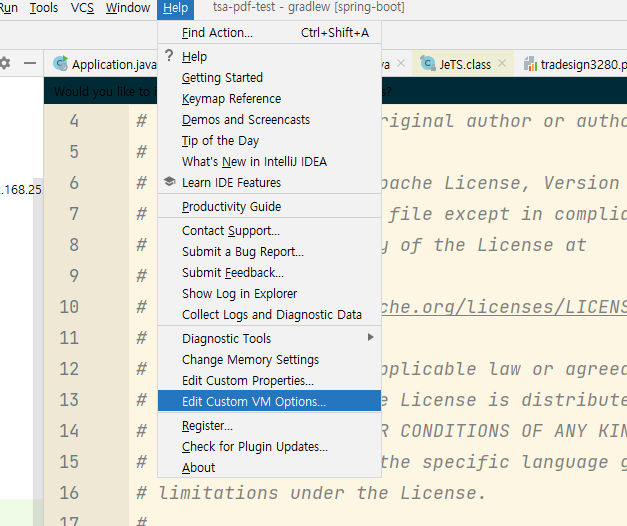Viewport: 627px width, 526px height.
Task: Choose Show Log in Explorer
Action: point(269,294)
